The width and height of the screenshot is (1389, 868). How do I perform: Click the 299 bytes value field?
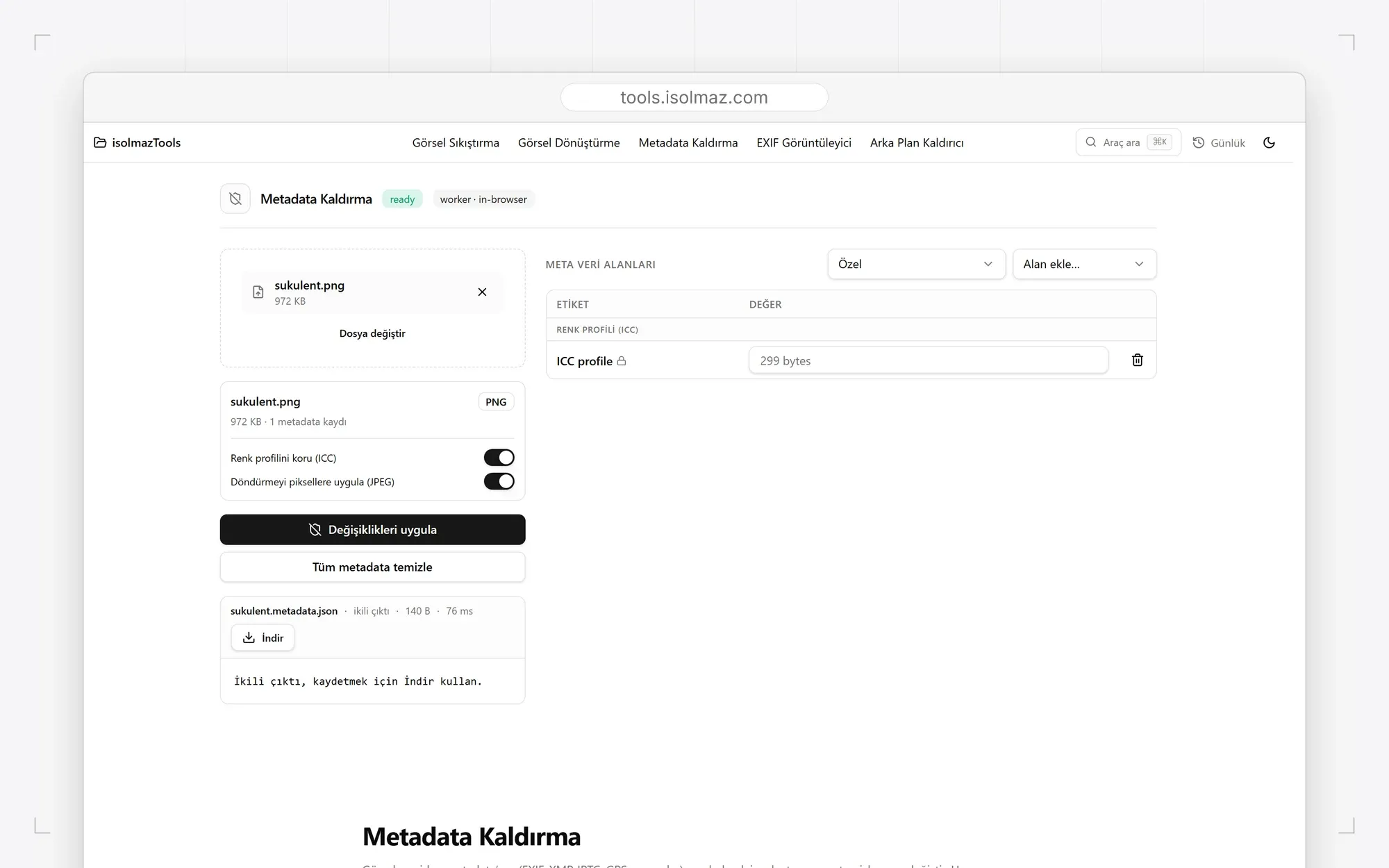[928, 360]
